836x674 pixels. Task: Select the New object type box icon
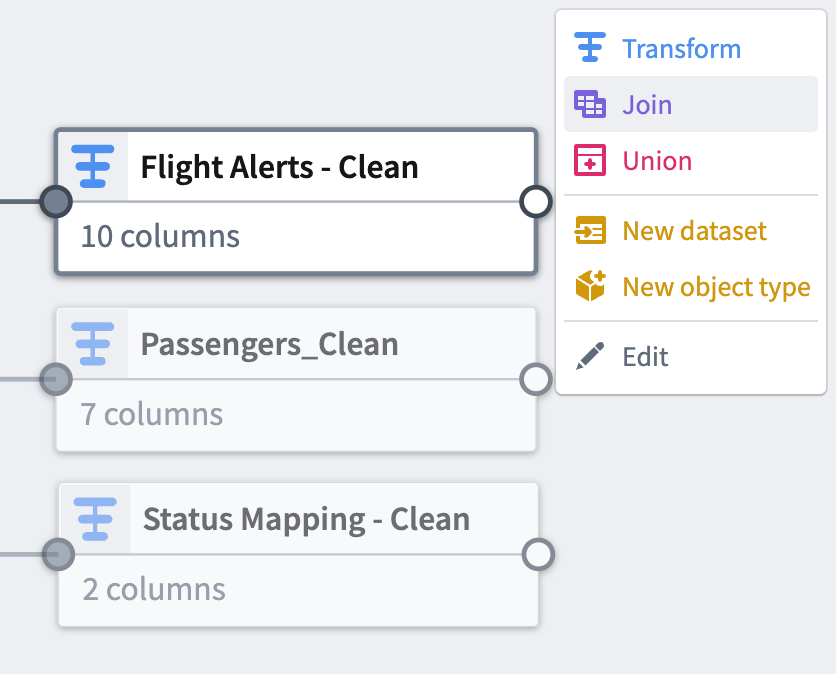pos(590,286)
